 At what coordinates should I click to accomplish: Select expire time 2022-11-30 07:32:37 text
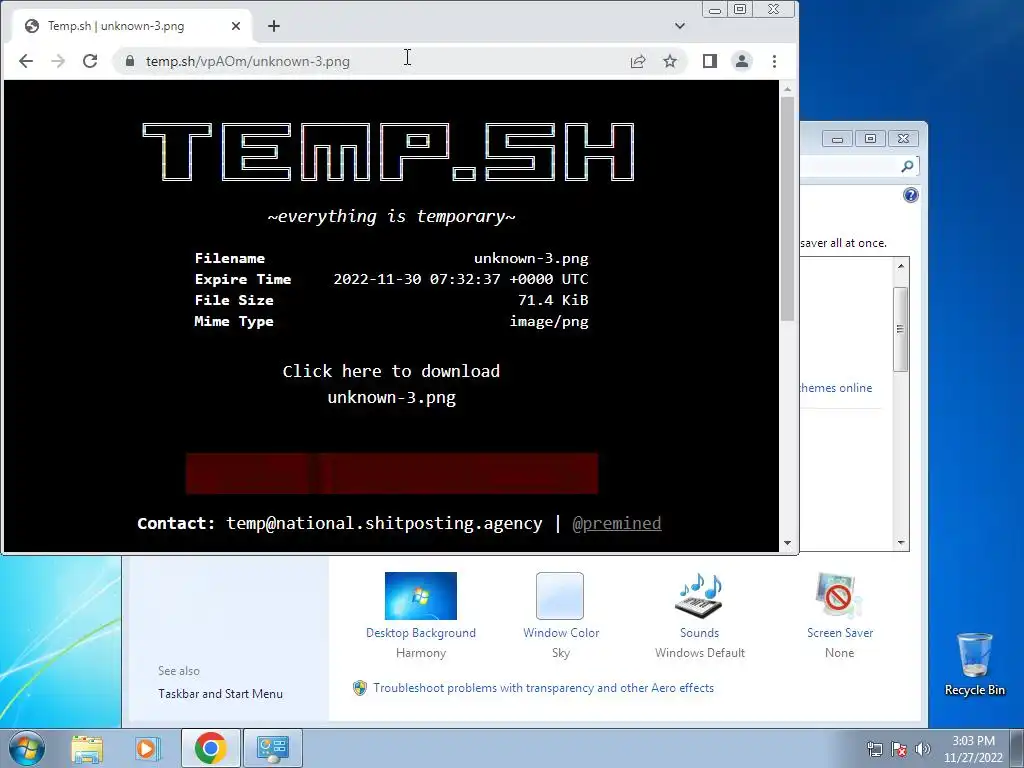tap(460, 280)
